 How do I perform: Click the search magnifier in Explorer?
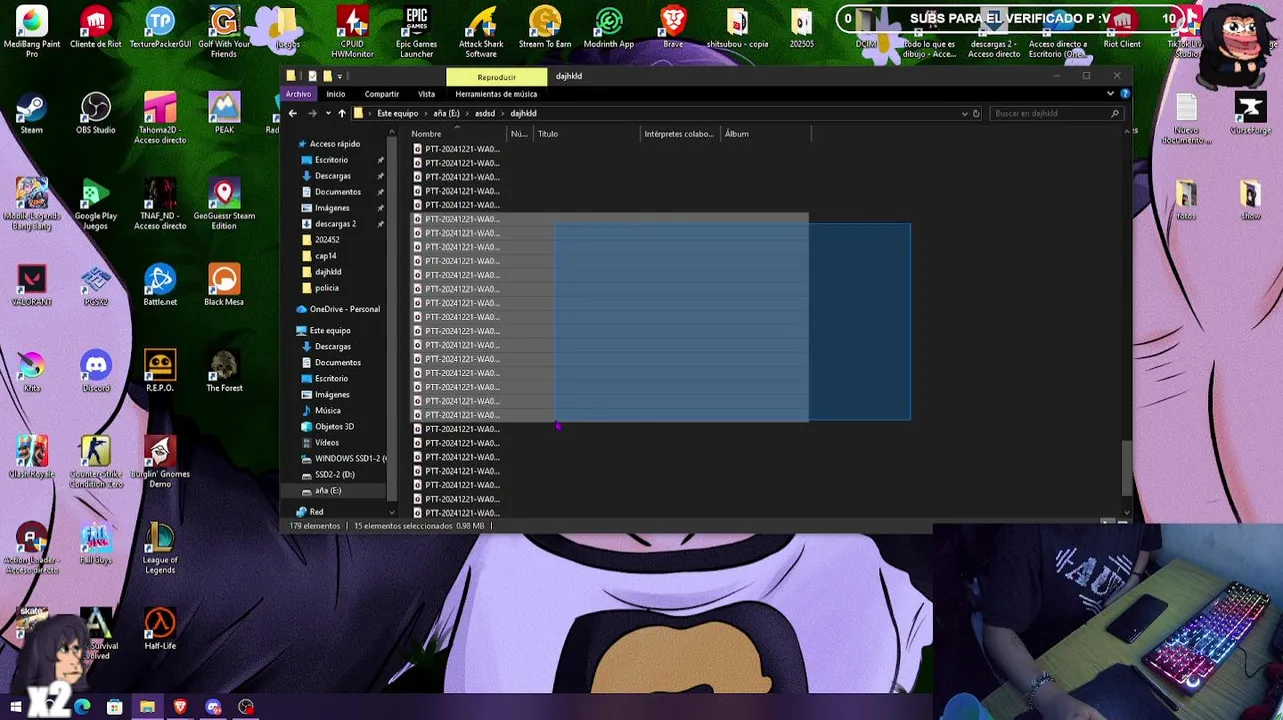1115,113
